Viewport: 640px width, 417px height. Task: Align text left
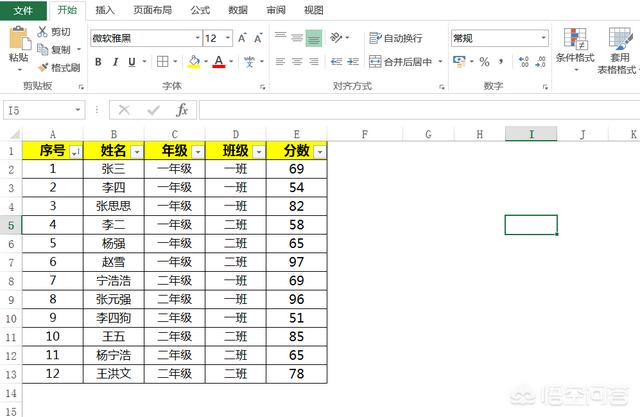tap(280, 62)
